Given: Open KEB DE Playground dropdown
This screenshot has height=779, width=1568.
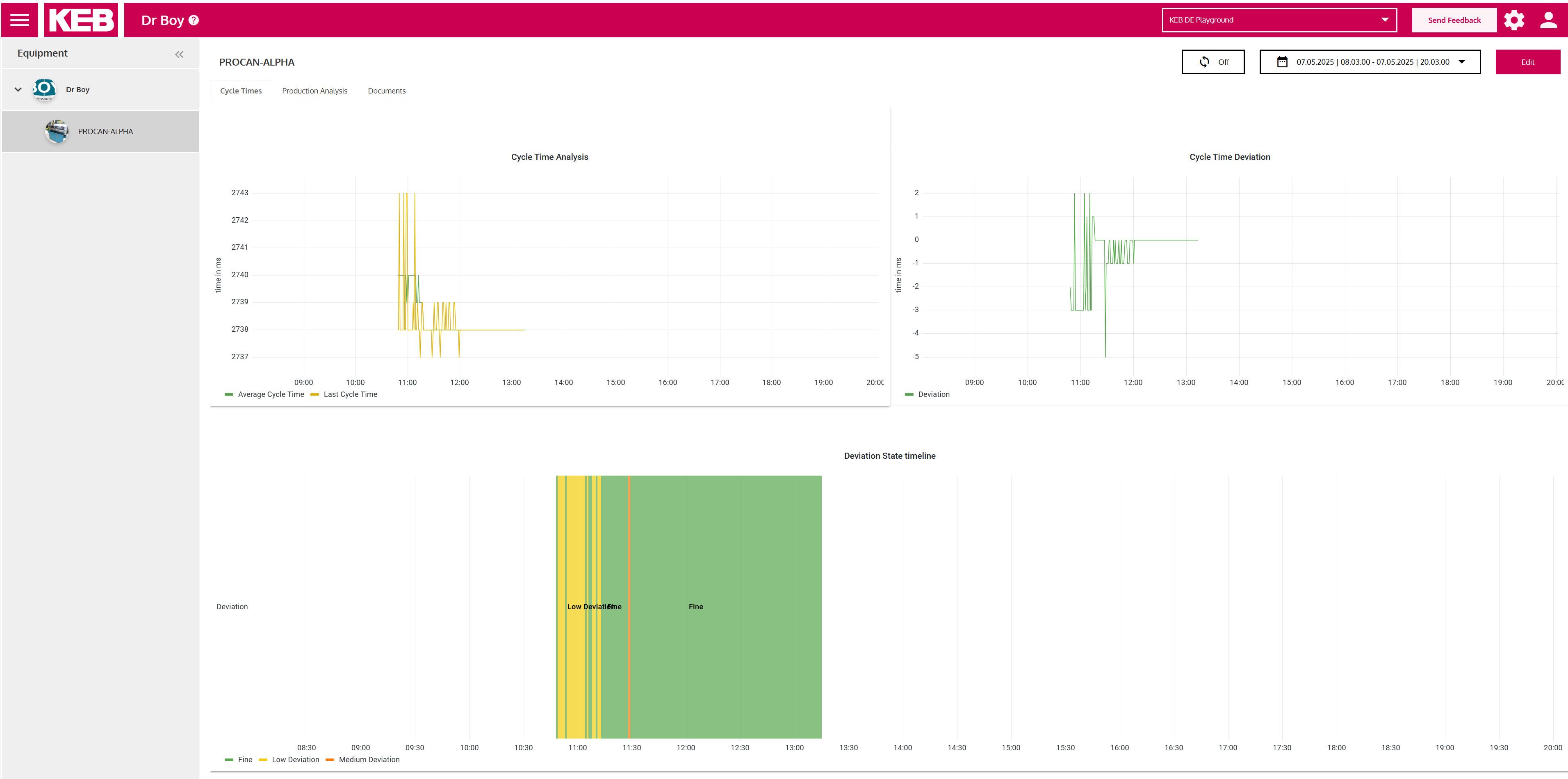Looking at the screenshot, I should [1279, 20].
